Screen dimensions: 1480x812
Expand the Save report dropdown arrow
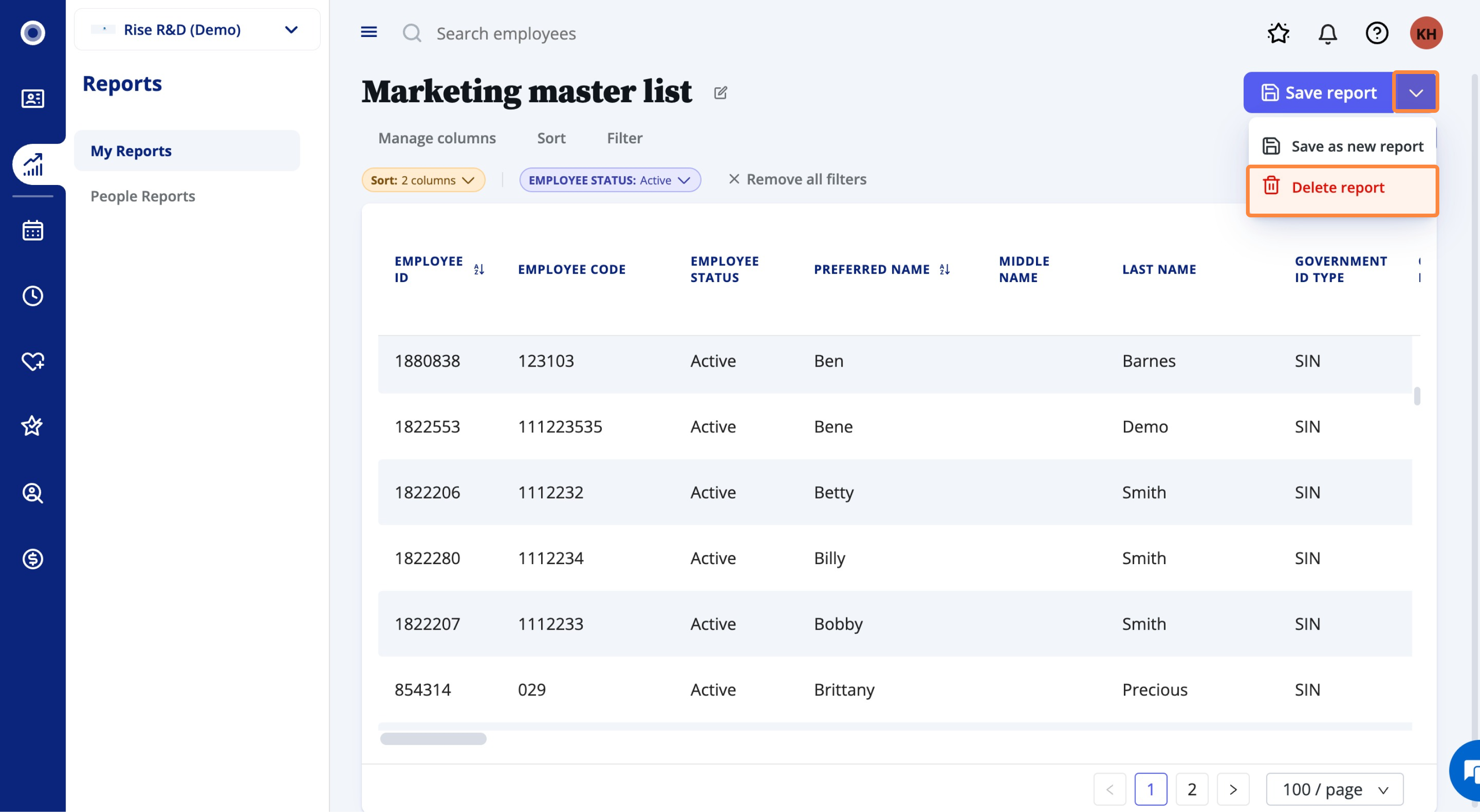click(x=1416, y=92)
